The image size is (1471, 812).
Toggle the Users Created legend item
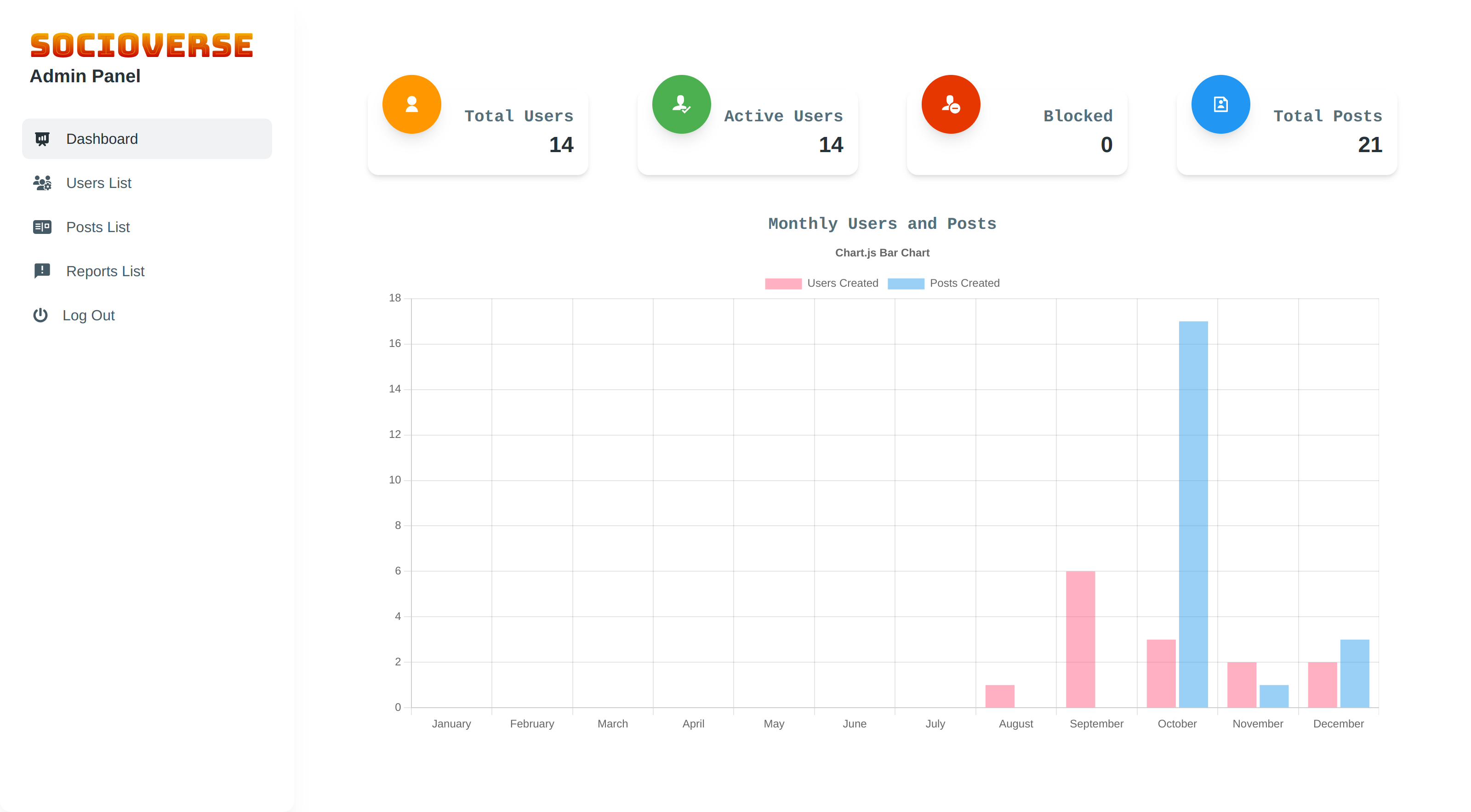[821, 283]
